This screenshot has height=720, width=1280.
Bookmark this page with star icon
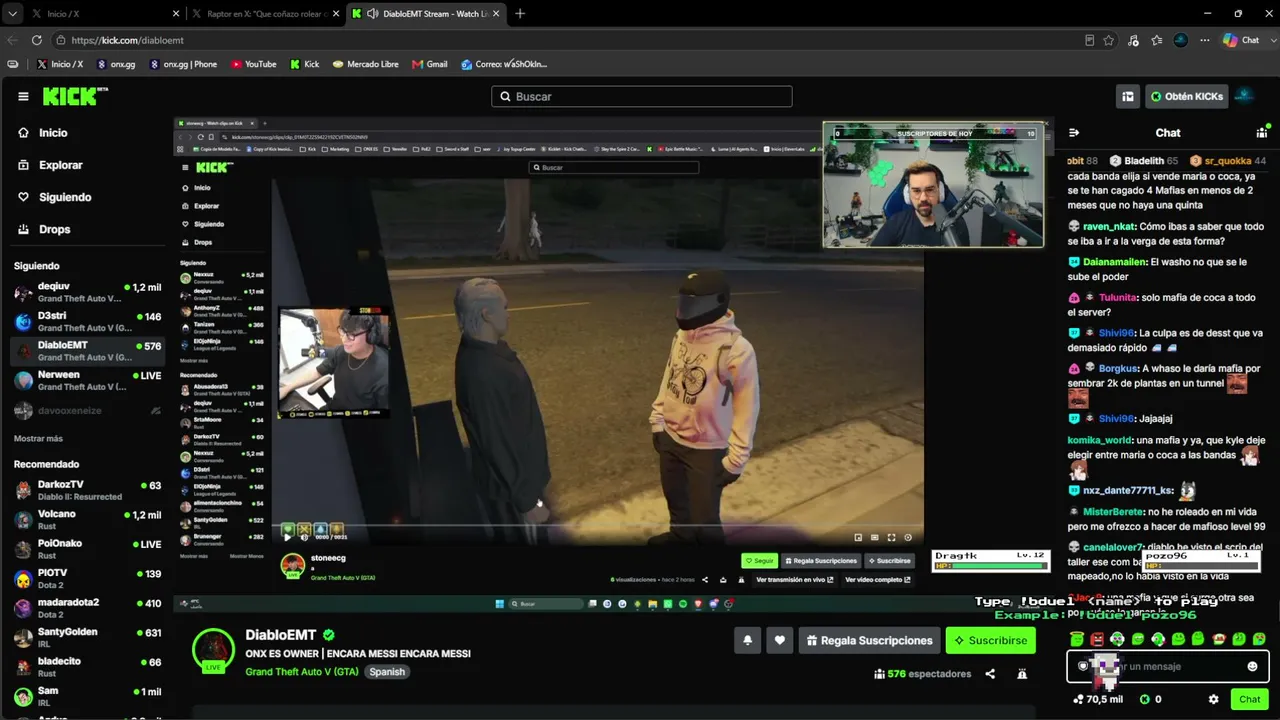1109,40
